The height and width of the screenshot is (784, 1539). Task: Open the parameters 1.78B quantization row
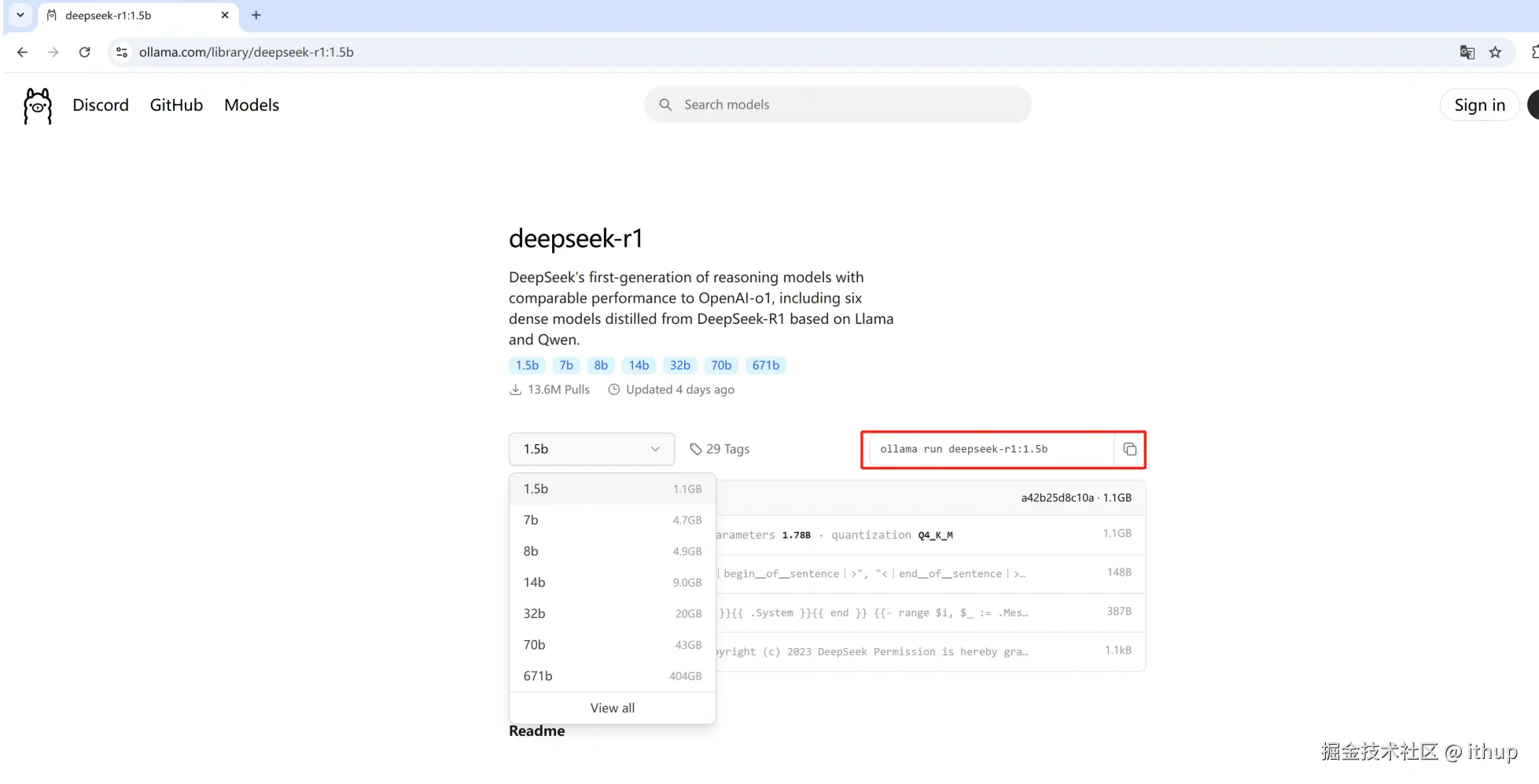click(x=931, y=535)
